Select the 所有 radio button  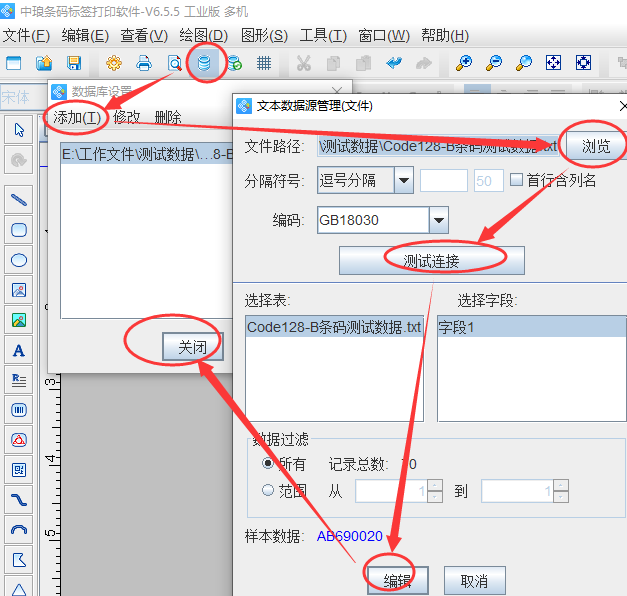pos(267,464)
